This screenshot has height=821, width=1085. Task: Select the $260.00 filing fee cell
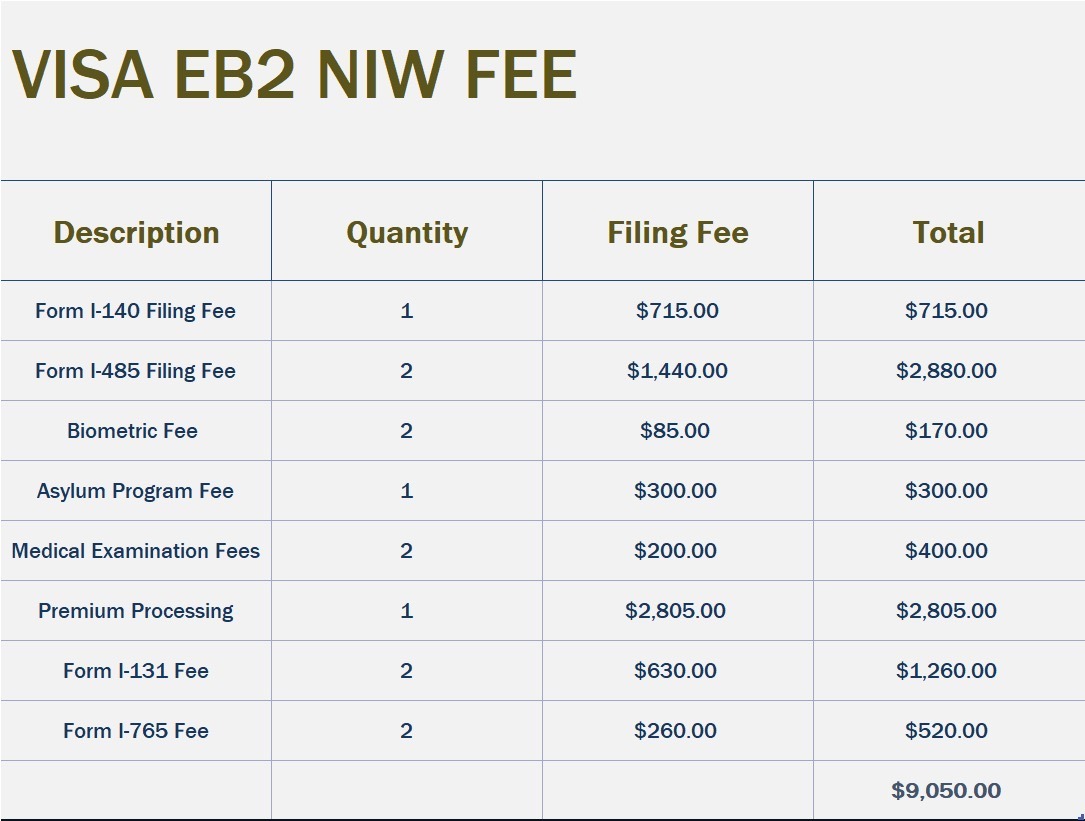(675, 731)
